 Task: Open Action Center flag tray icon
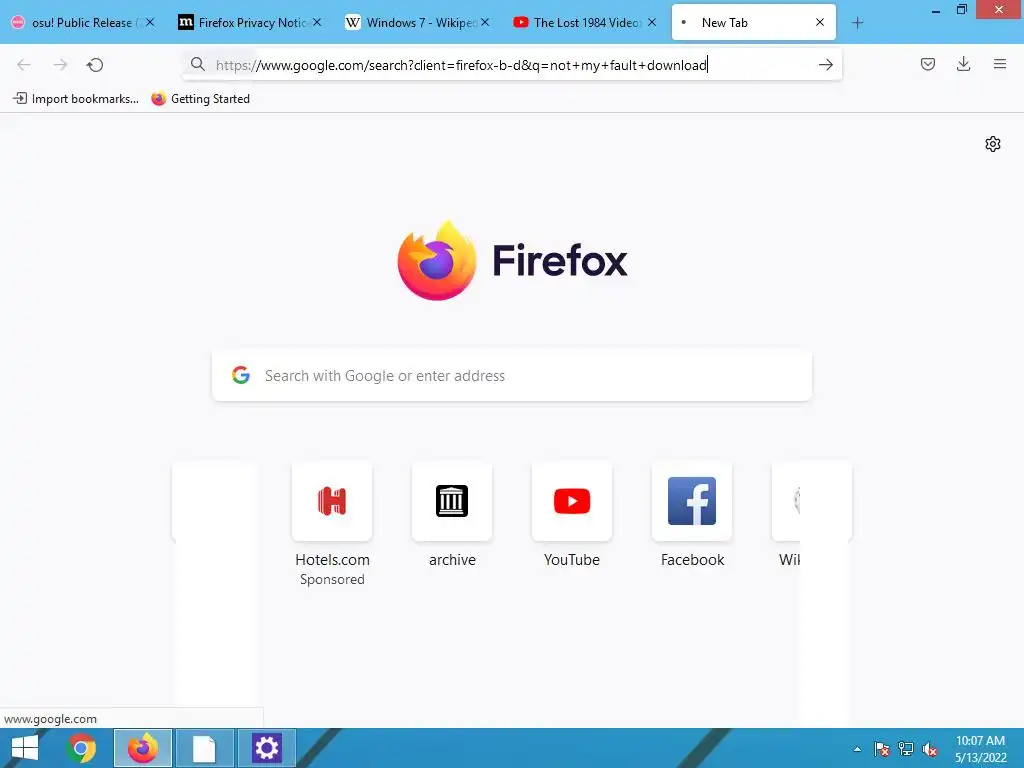(882, 749)
